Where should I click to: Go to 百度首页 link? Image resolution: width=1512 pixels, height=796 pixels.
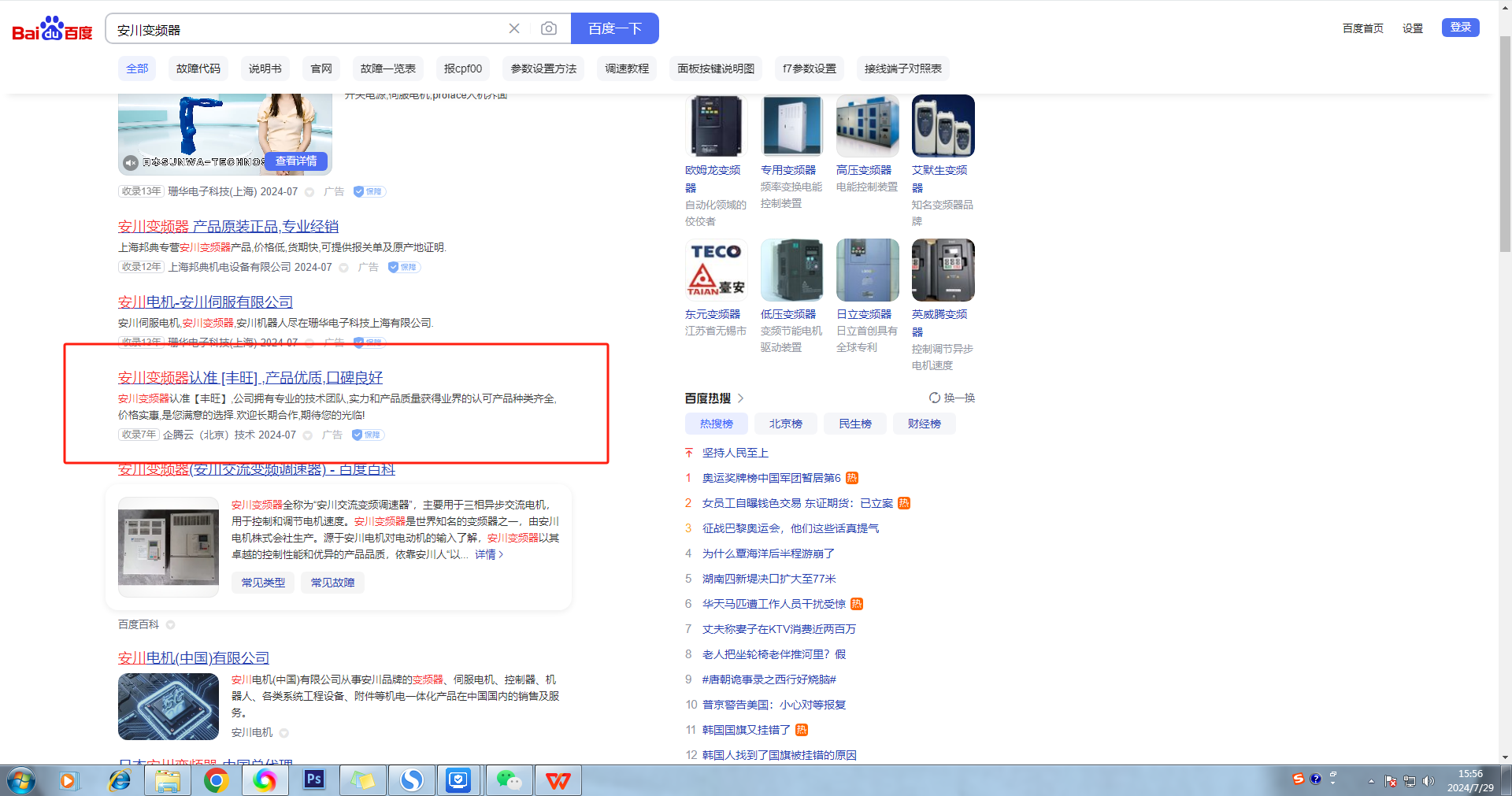pos(1363,28)
